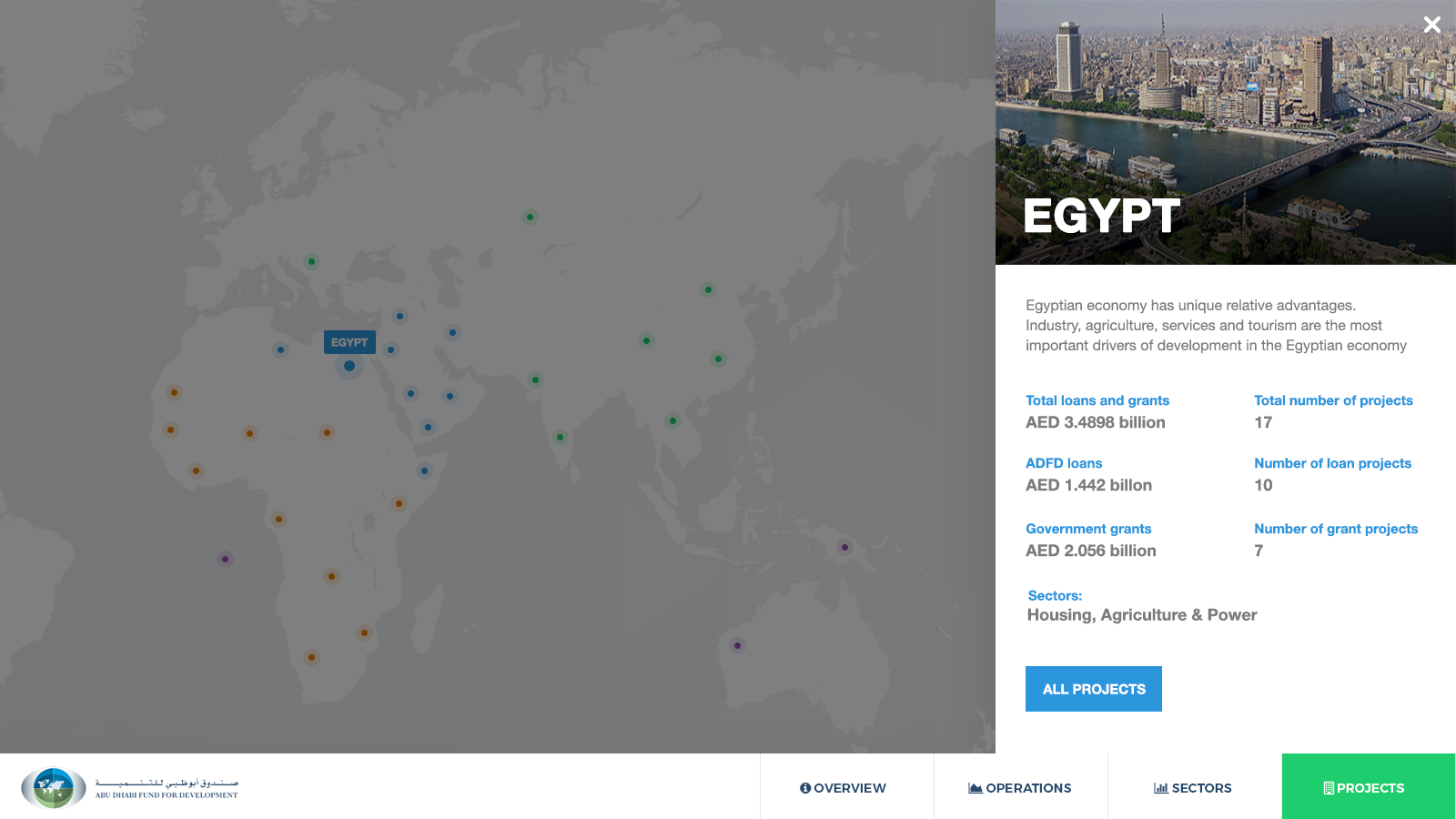Go to the Sectors tab
This screenshot has height=819, width=1456.
pos(1193,788)
